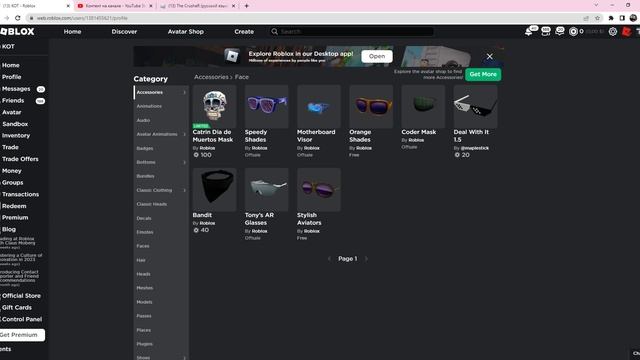
Task: Expand the Shoes category arrow
Action: coord(184,358)
